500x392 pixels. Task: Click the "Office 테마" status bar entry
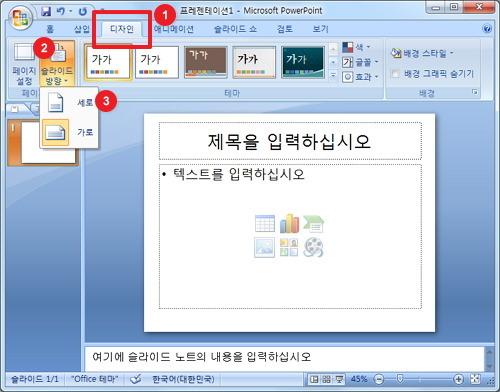tap(95, 379)
